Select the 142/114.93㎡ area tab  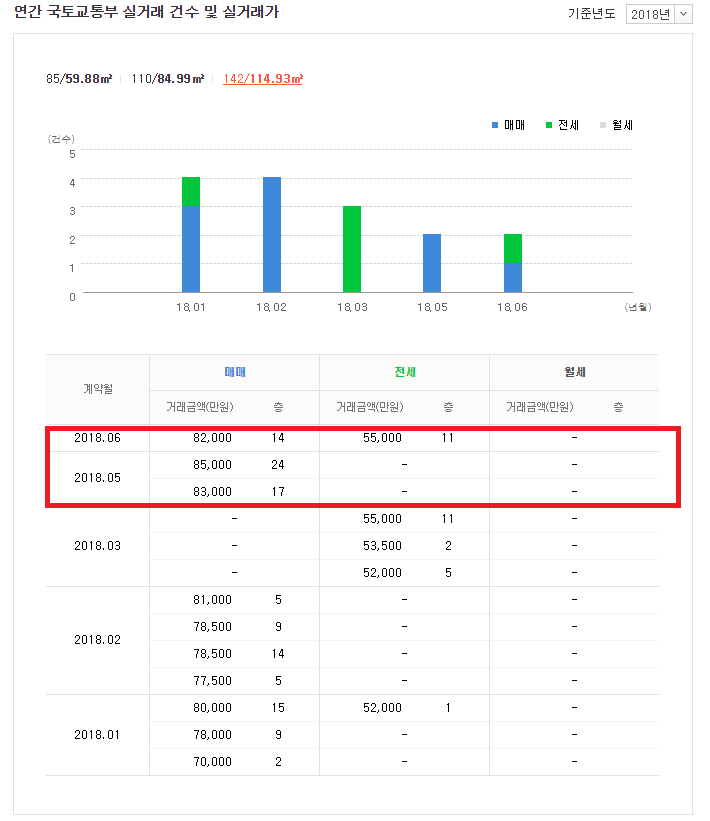[263, 79]
